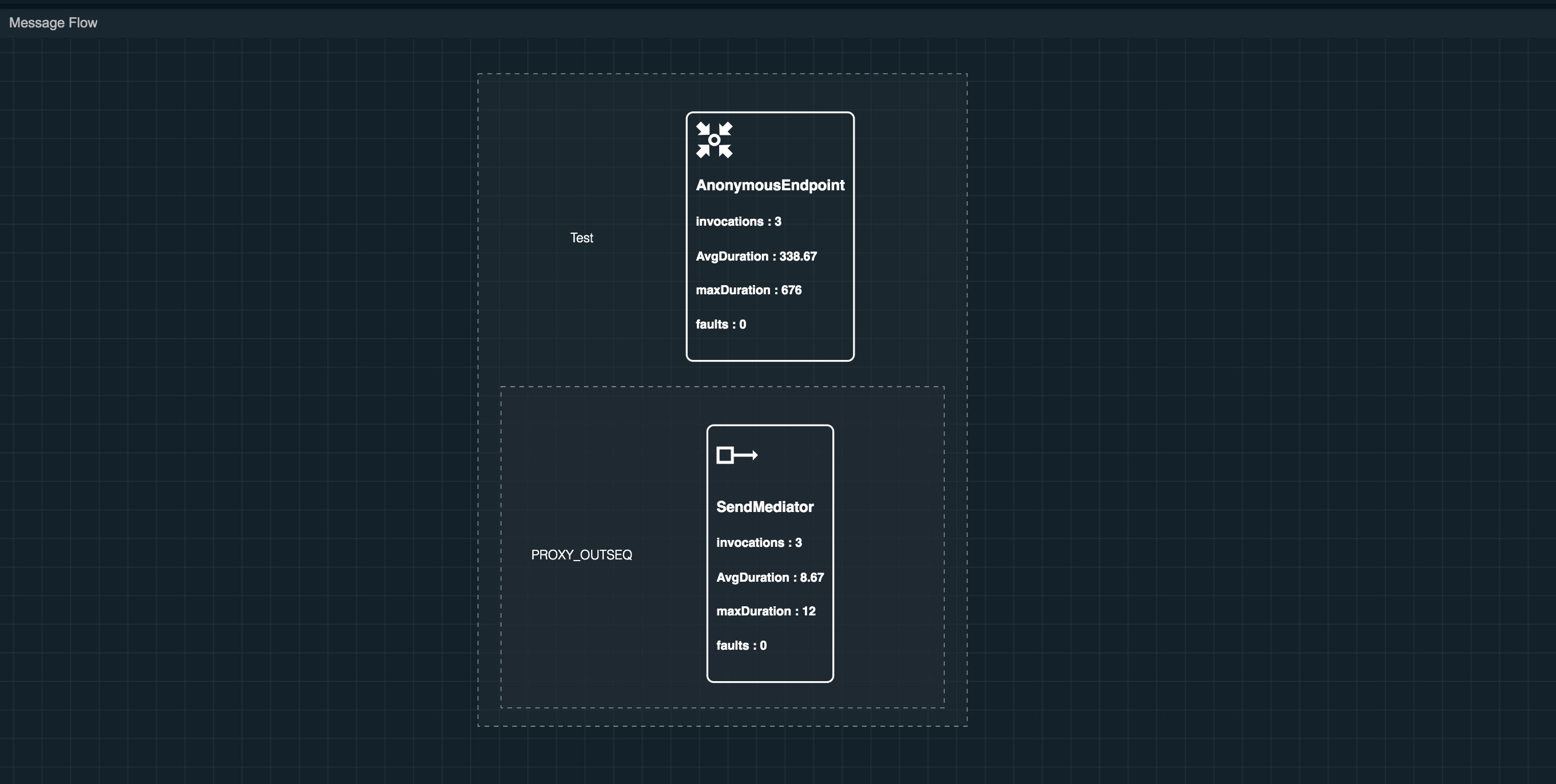This screenshot has height=784, width=1556.
Task: Click the Message Flow panel header
Action: click(53, 23)
